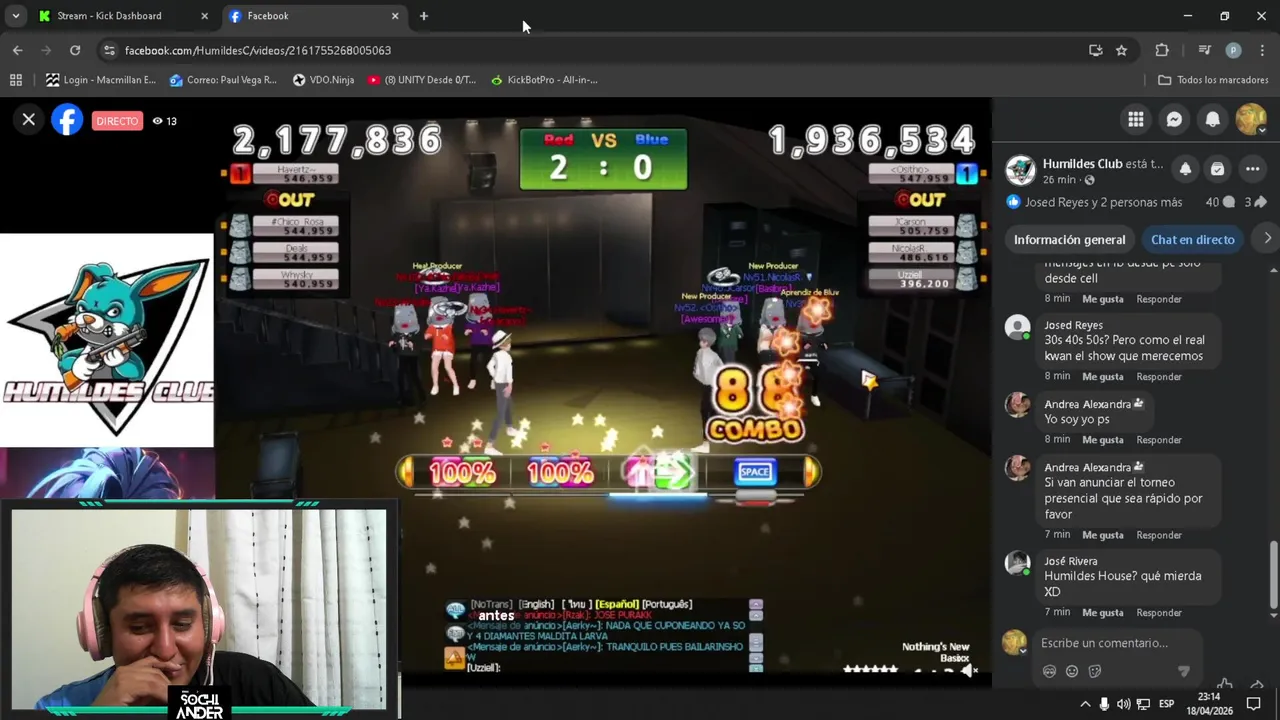Open KickBotPro bookmark
Viewport: 1280px width, 720px height.
(x=544, y=80)
